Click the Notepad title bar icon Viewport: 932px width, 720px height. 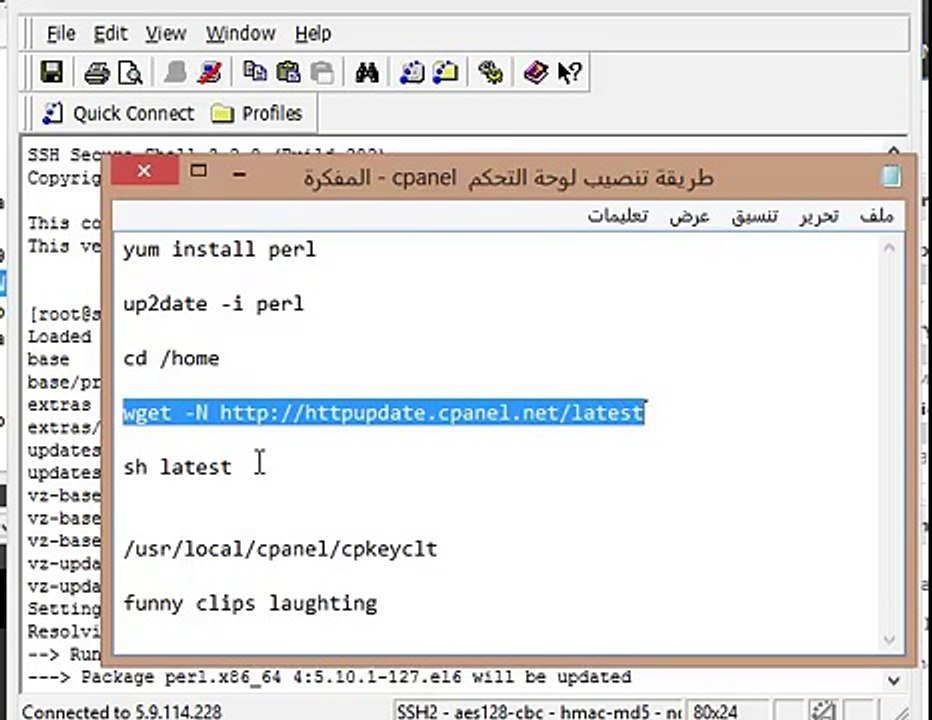click(890, 177)
